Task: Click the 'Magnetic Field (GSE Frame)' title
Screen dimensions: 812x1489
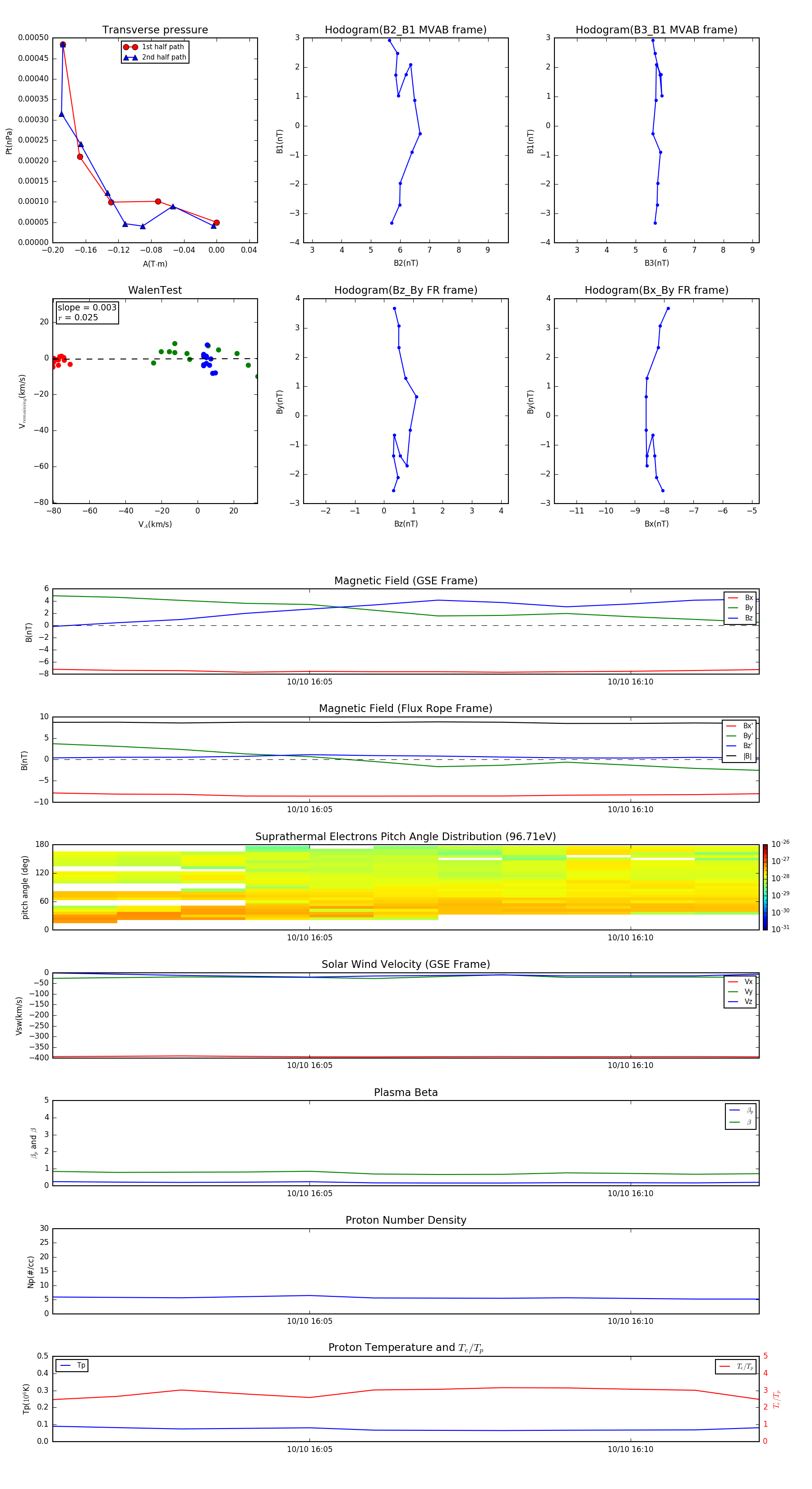Action: pyautogui.click(x=406, y=581)
